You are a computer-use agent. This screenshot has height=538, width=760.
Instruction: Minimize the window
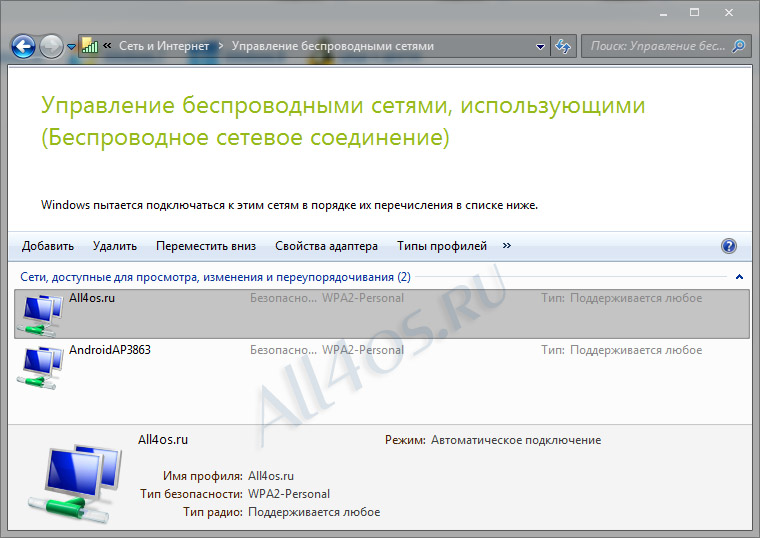coord(664,14)
